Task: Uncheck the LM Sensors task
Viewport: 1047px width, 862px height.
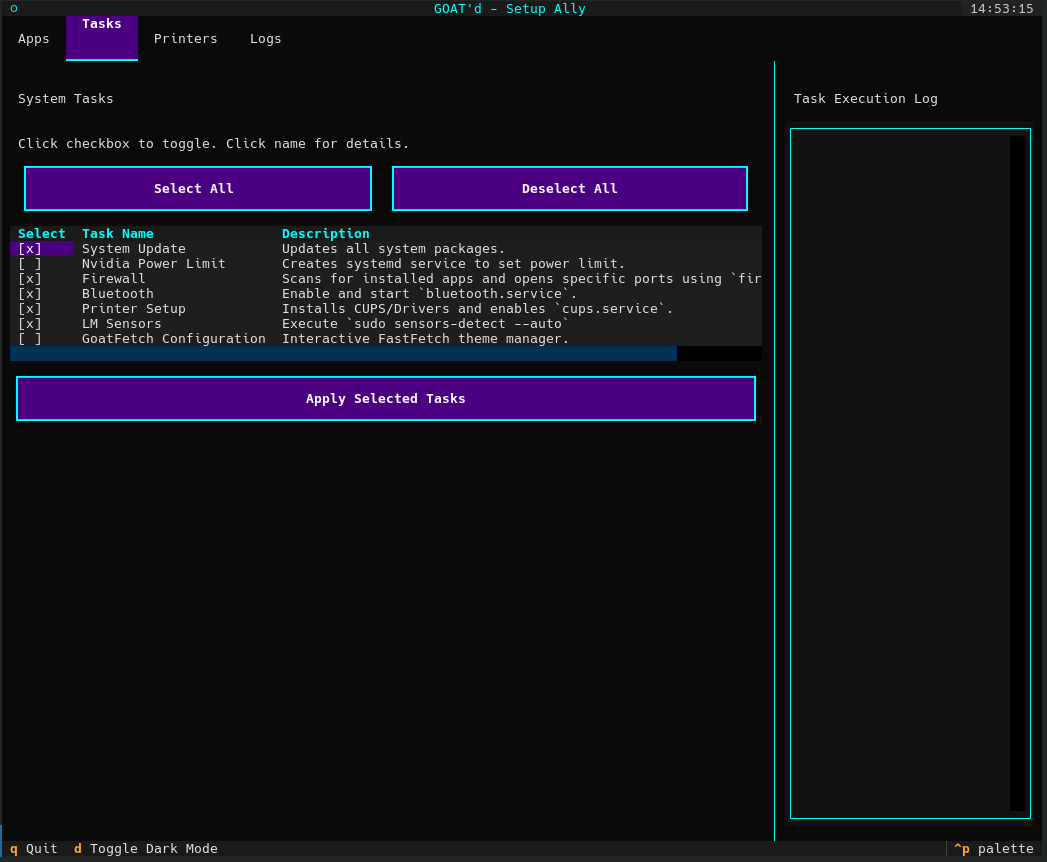Action: pyautogui.click(x=29, y=323)
